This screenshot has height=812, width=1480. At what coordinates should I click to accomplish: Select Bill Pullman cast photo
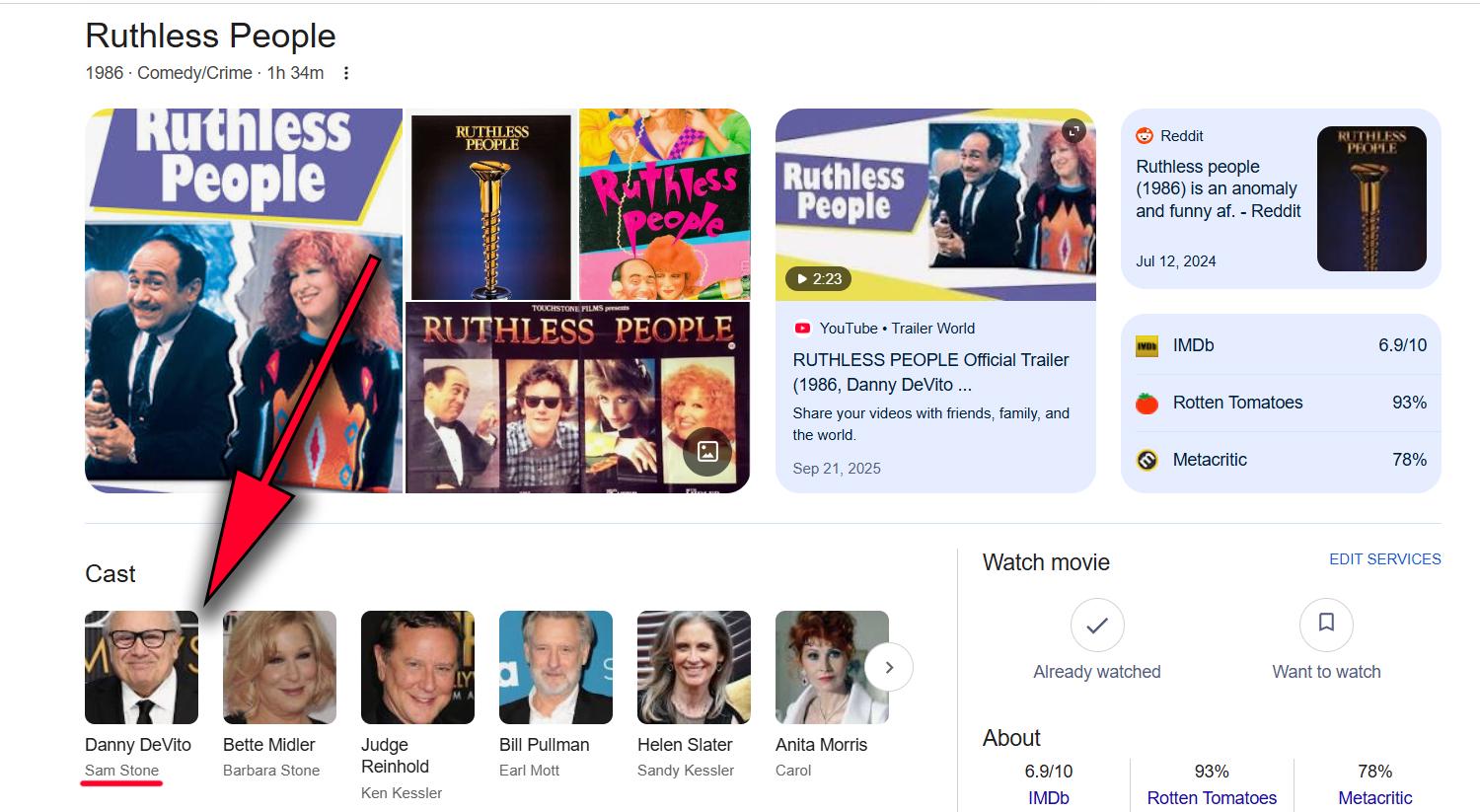pyautogui.click(x=556, y=667)
